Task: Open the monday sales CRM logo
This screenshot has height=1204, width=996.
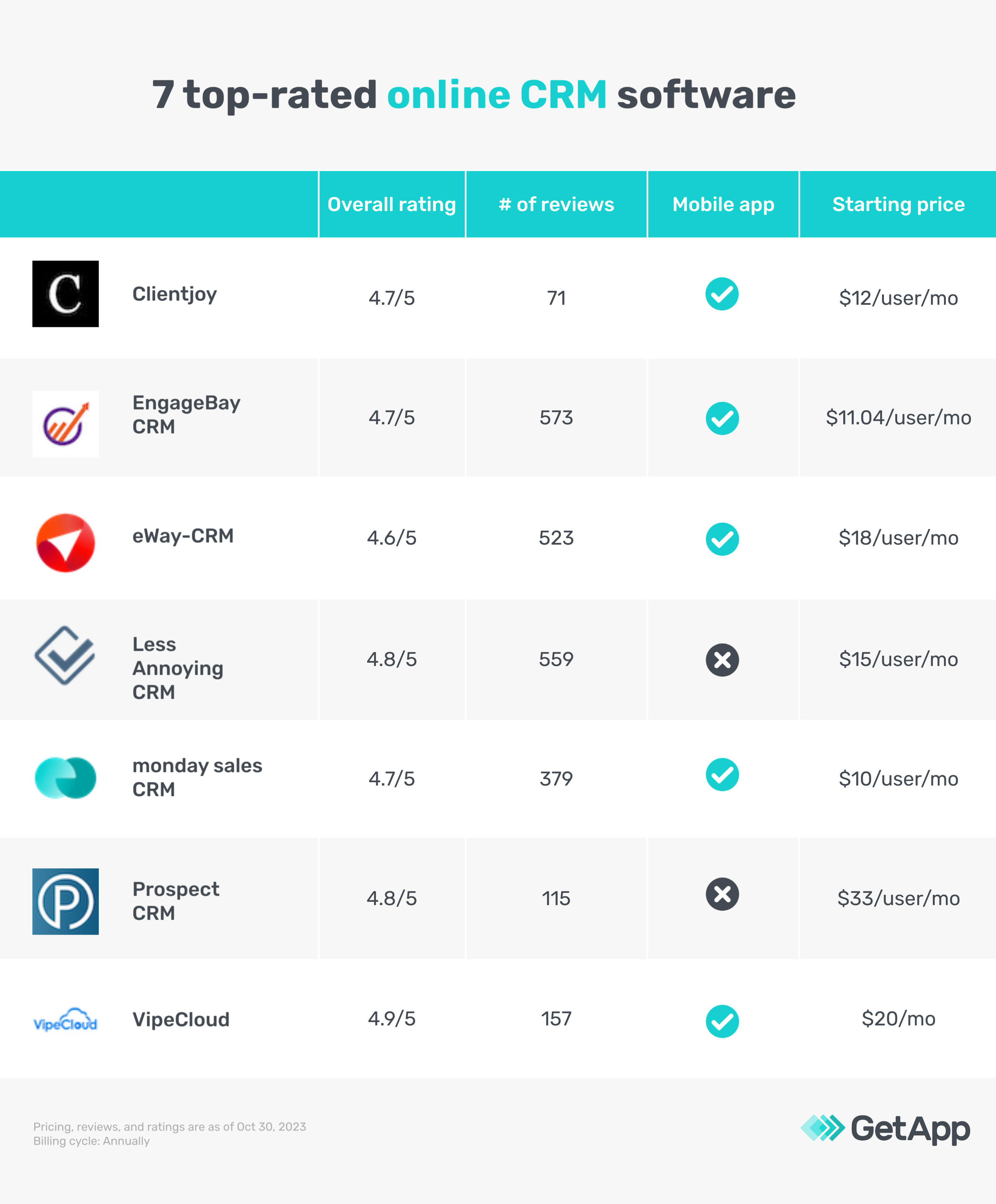Action: pyautogui.click(x=65, y=778)
